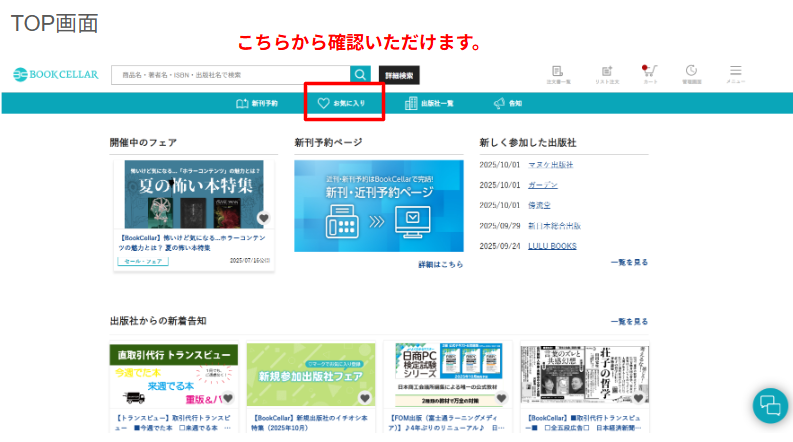Open the 出版社一覧 publisher list navigation item
The height and width of the screenshot is (442, 793).
429,103
